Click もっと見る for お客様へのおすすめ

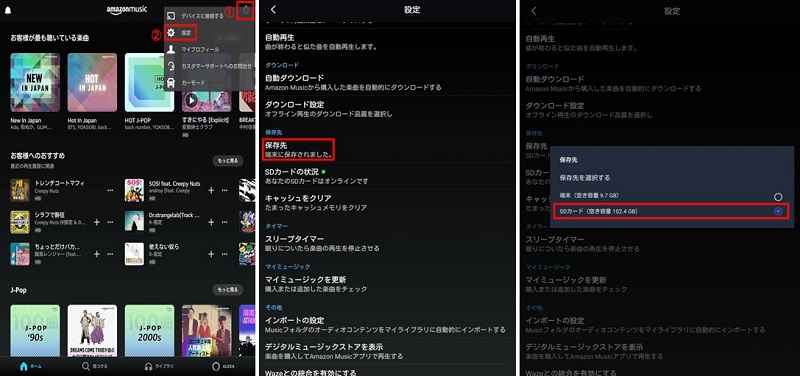click(x=228, y=161)
